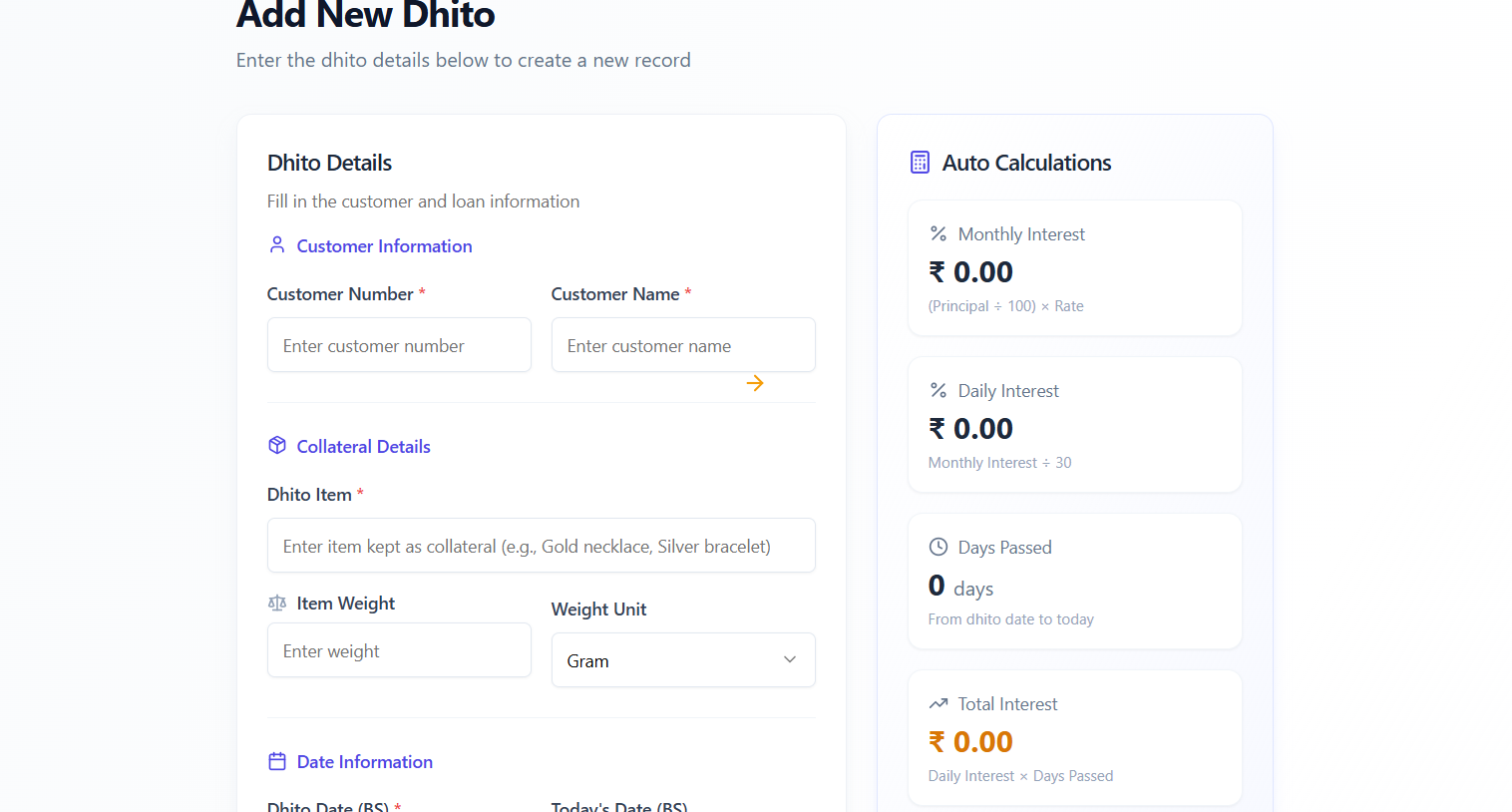
Task: Expand the Weight Unit chevron arrow
Action: 790,659
